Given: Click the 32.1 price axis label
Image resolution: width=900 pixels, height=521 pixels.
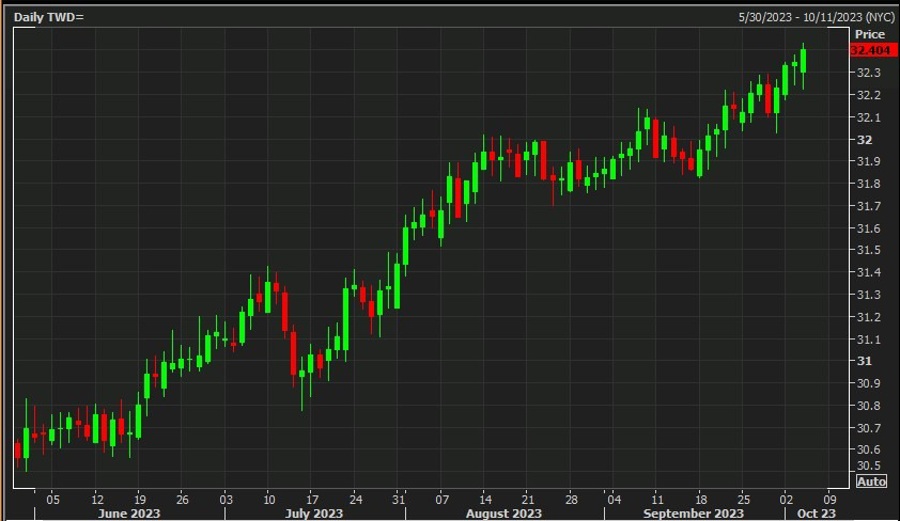Looking at the screenshot, I should click(x=868, y=118).
